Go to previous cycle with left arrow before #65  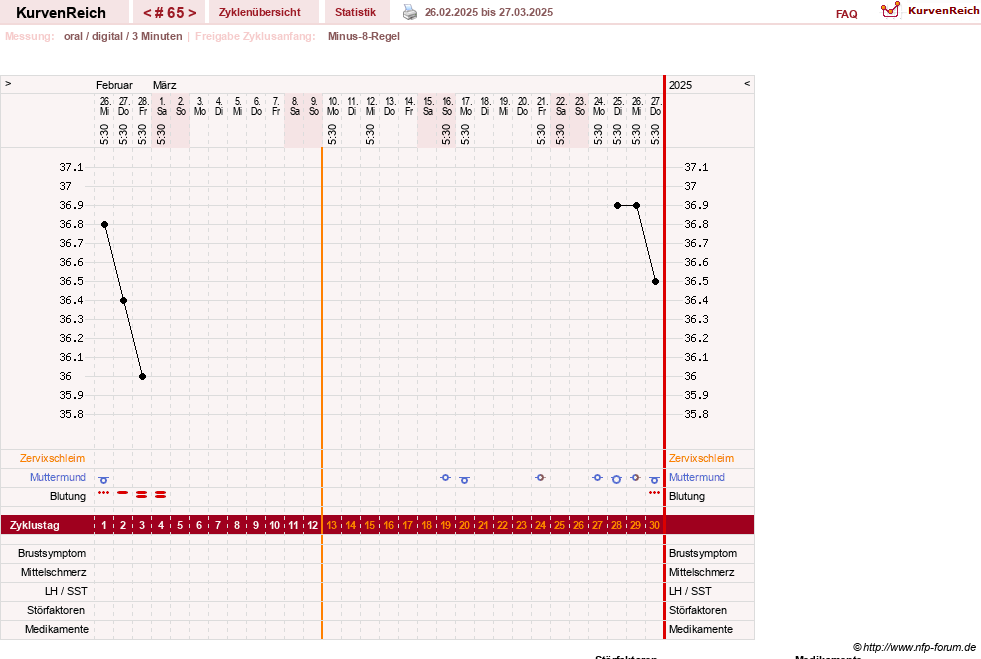point(147,13)
